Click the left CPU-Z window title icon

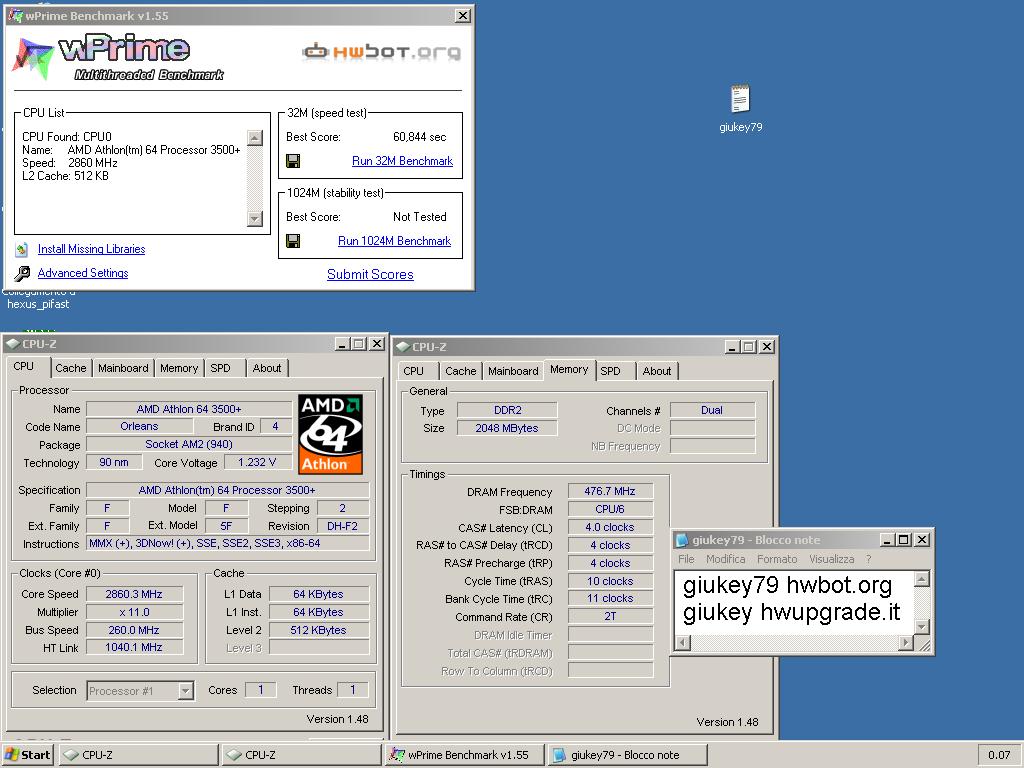pos(12,344)
